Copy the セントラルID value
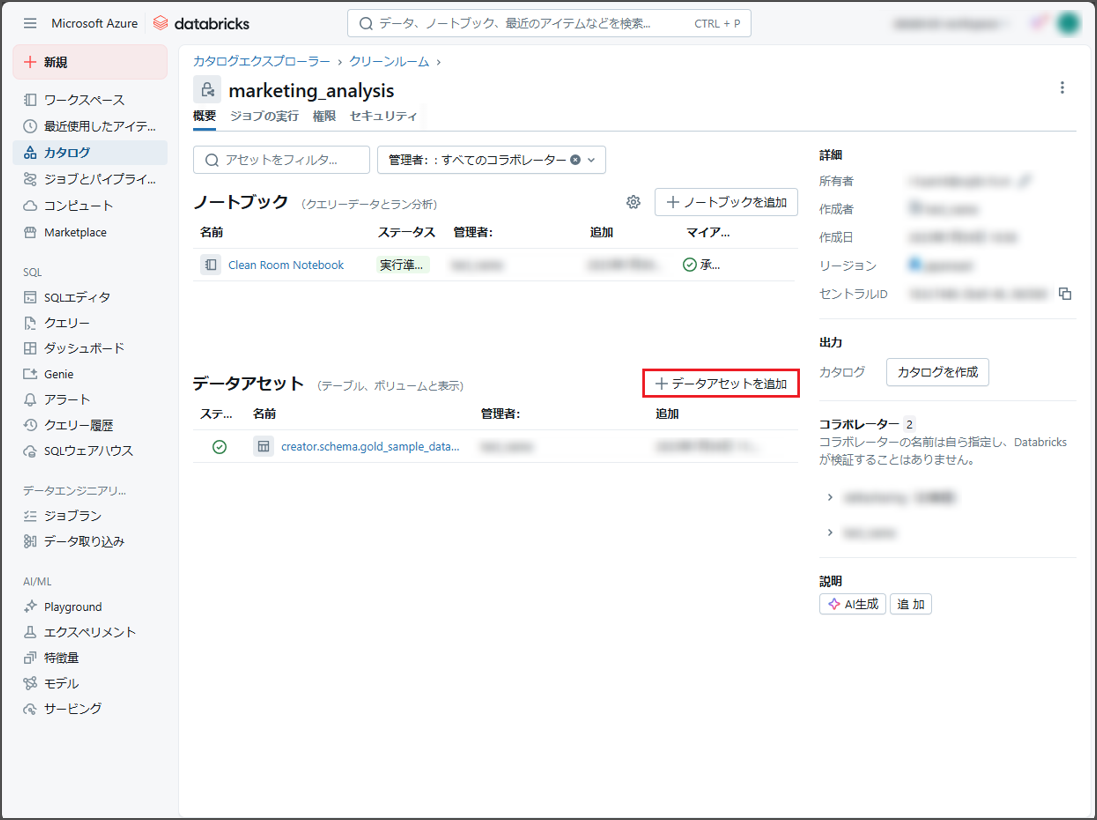The width and height of the screenshot is (1097, 820). click(x=1065, y=293)
